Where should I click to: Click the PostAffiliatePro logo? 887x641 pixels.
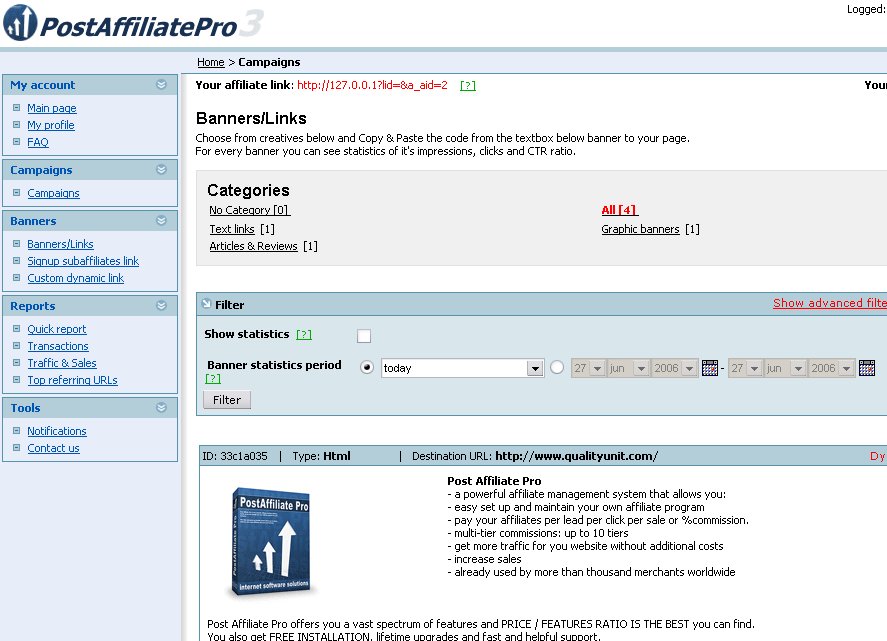point(134,23)
